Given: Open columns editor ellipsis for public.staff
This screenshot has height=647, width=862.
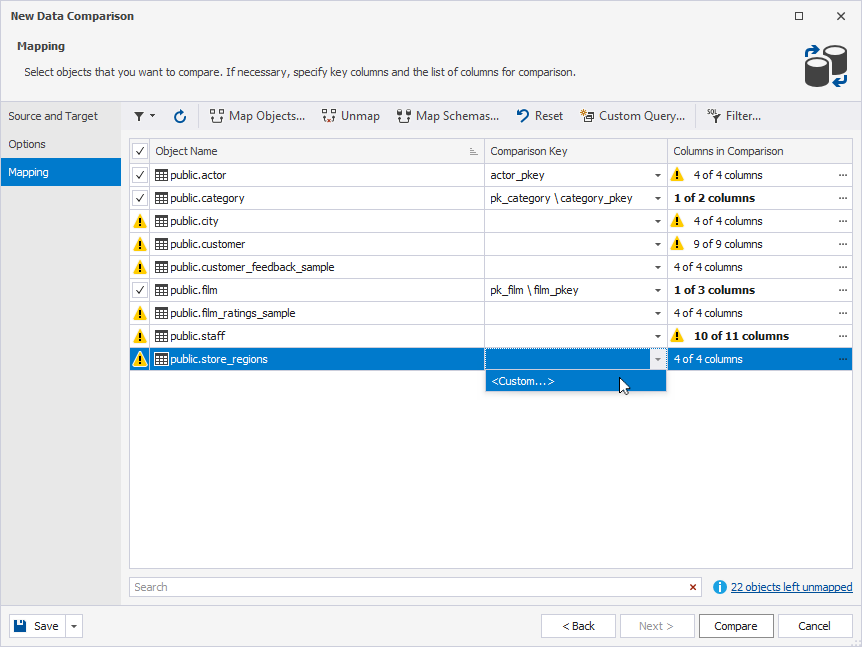Looking at the screenshot, I should (843, 336).
